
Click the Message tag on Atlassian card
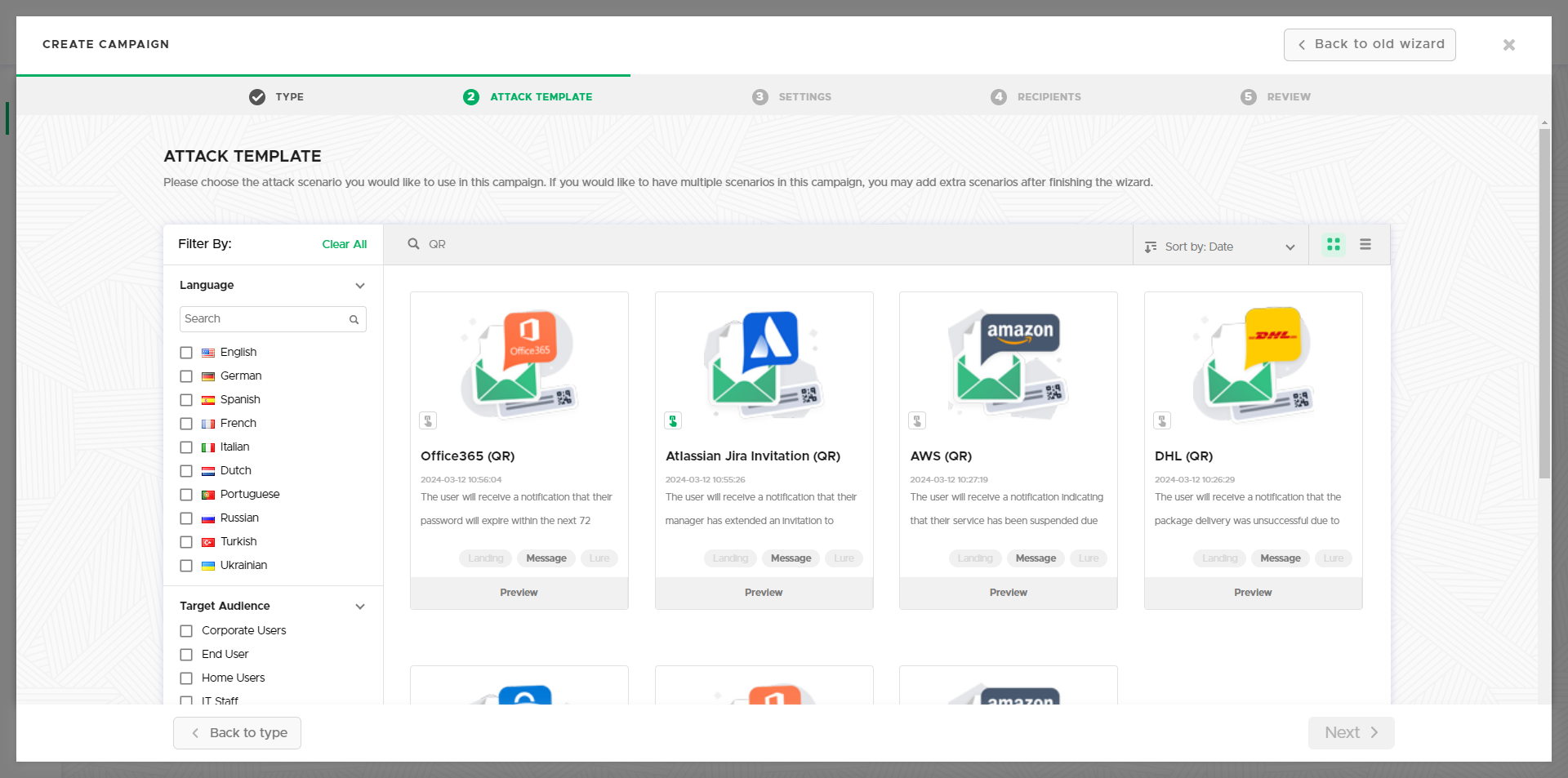[x=791, y=558]
